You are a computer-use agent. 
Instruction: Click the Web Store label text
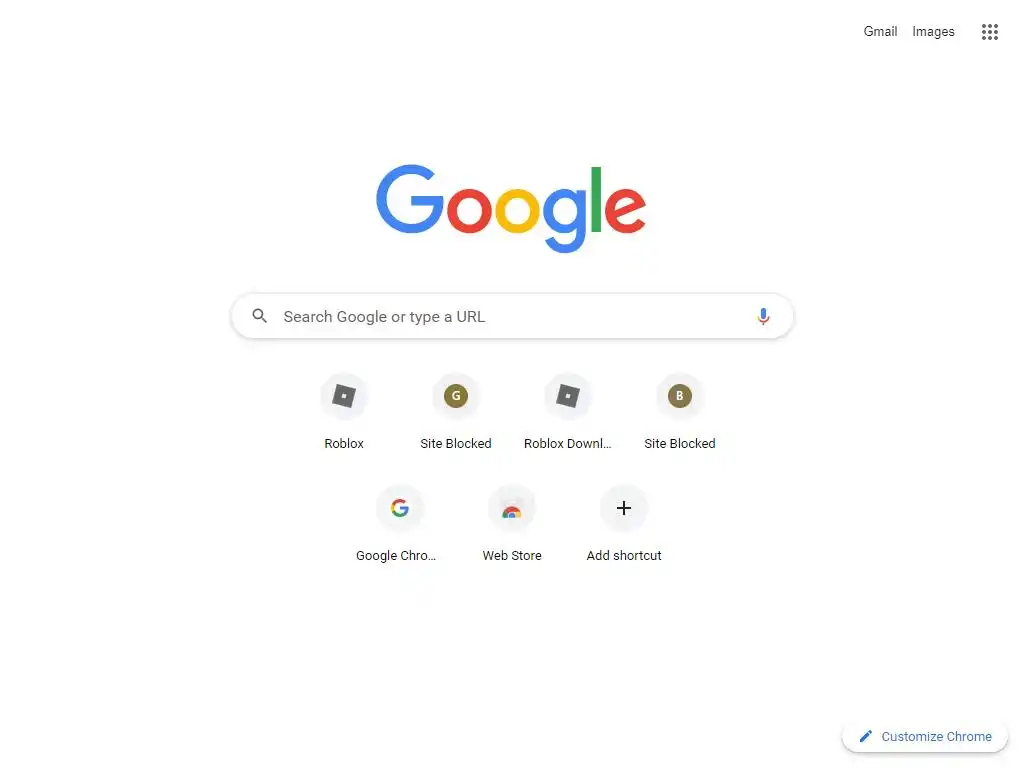click(x=512, y=556)
